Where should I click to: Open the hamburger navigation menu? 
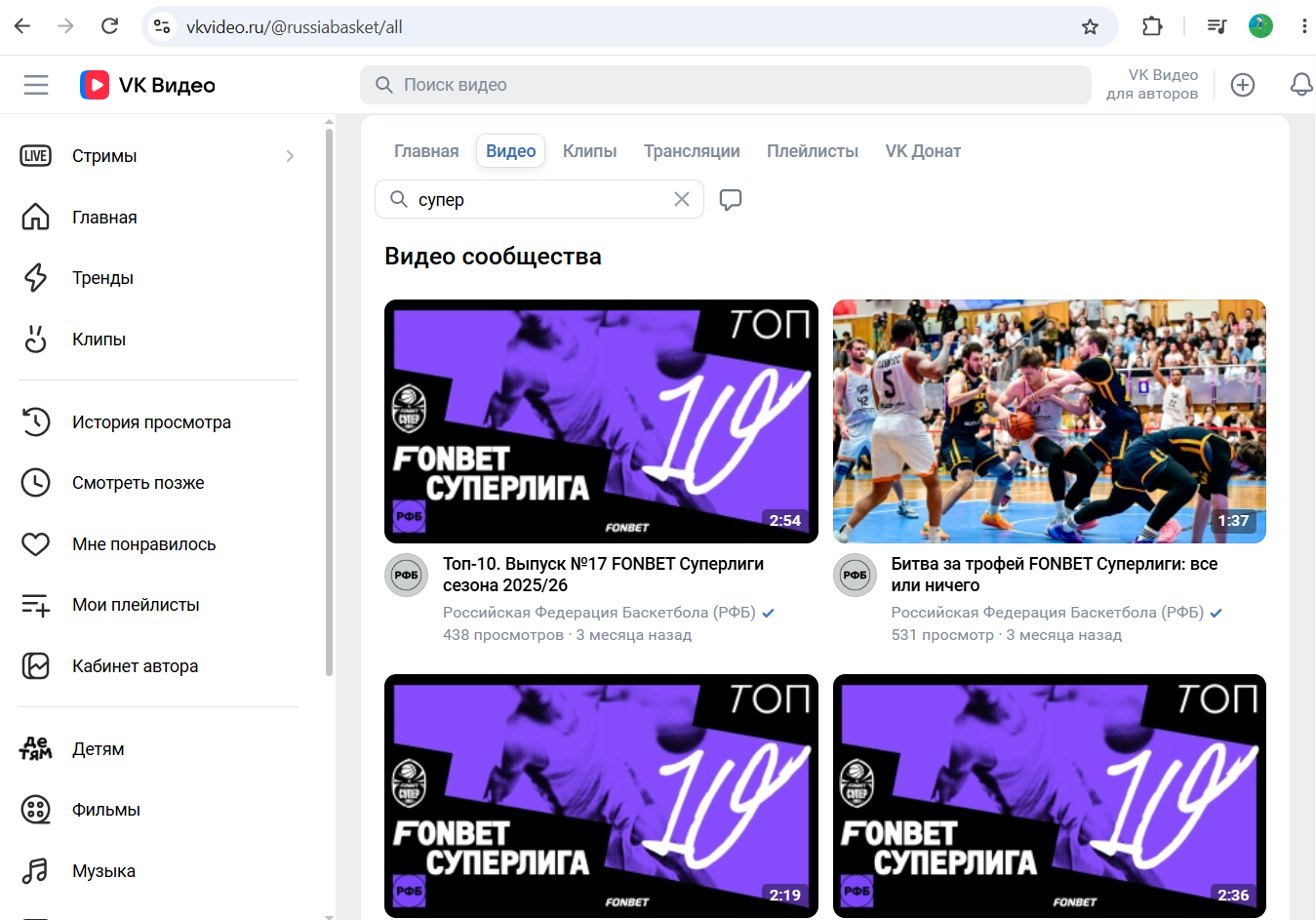(36, 85)
